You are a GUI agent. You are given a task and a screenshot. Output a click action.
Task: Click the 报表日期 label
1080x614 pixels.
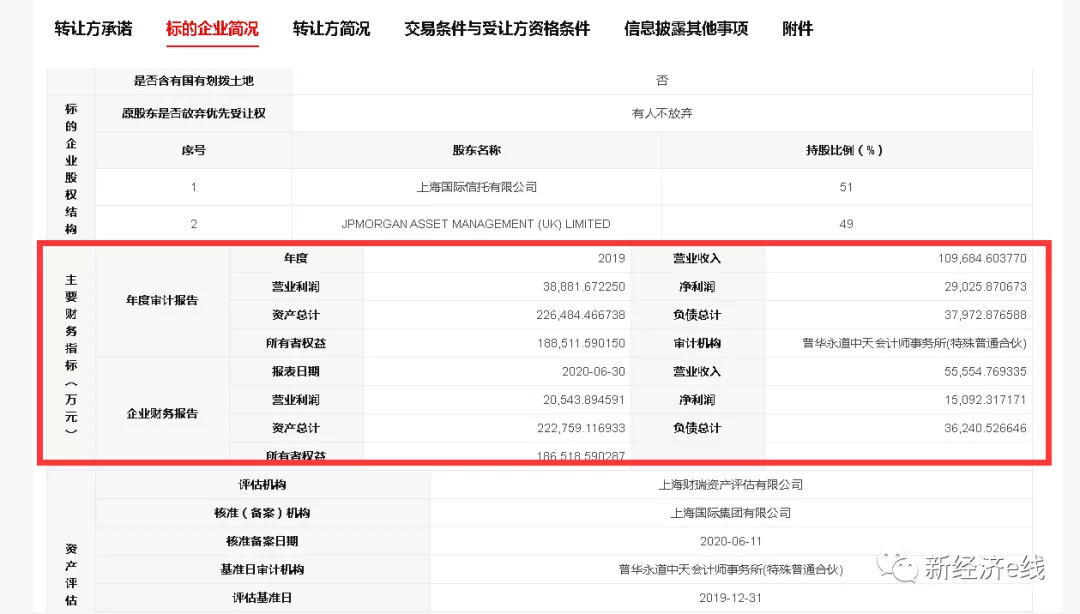(295, 371)
